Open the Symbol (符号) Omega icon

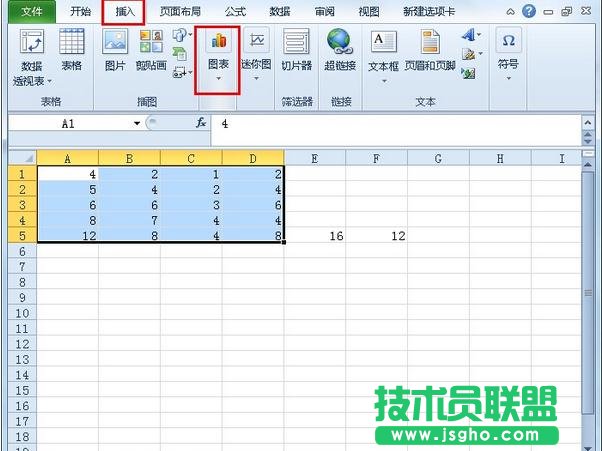tap(508, 40)
